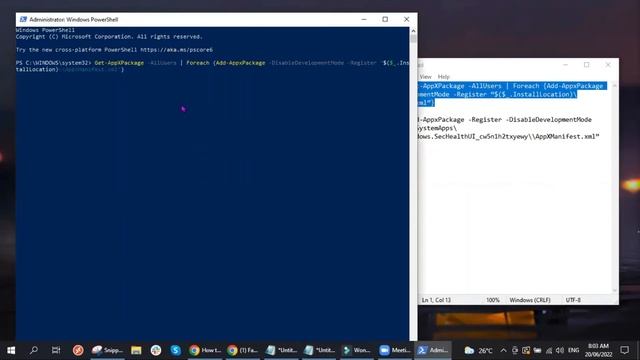Open the Notepad Help menu
This screenshot has height=360, width=640.
tap(443, 77)
